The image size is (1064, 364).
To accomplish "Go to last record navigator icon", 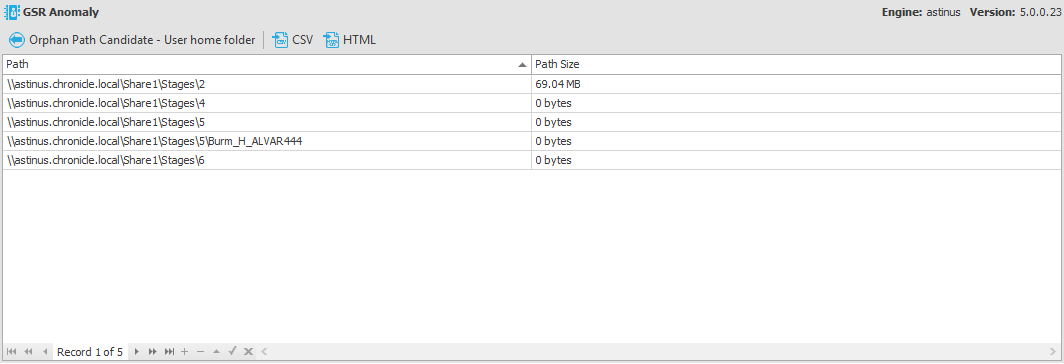I will (x=170, y=352).
